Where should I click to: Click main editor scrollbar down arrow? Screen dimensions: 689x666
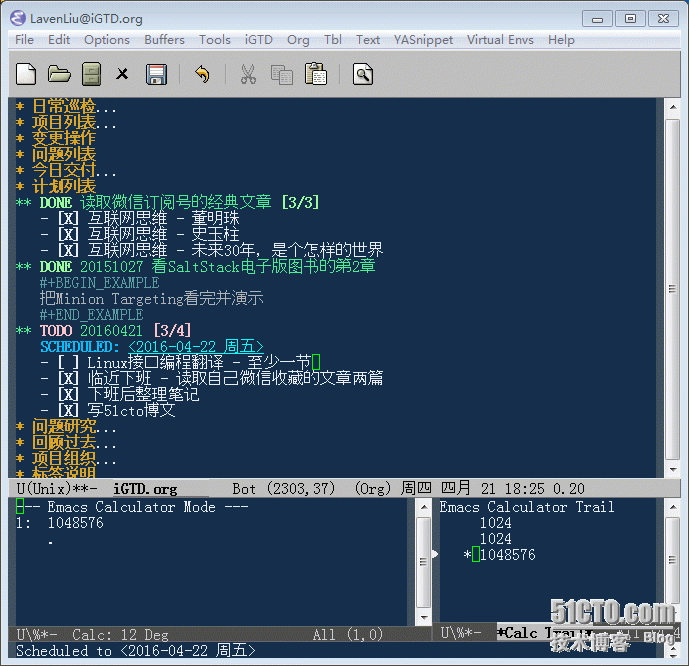(672, 470)
